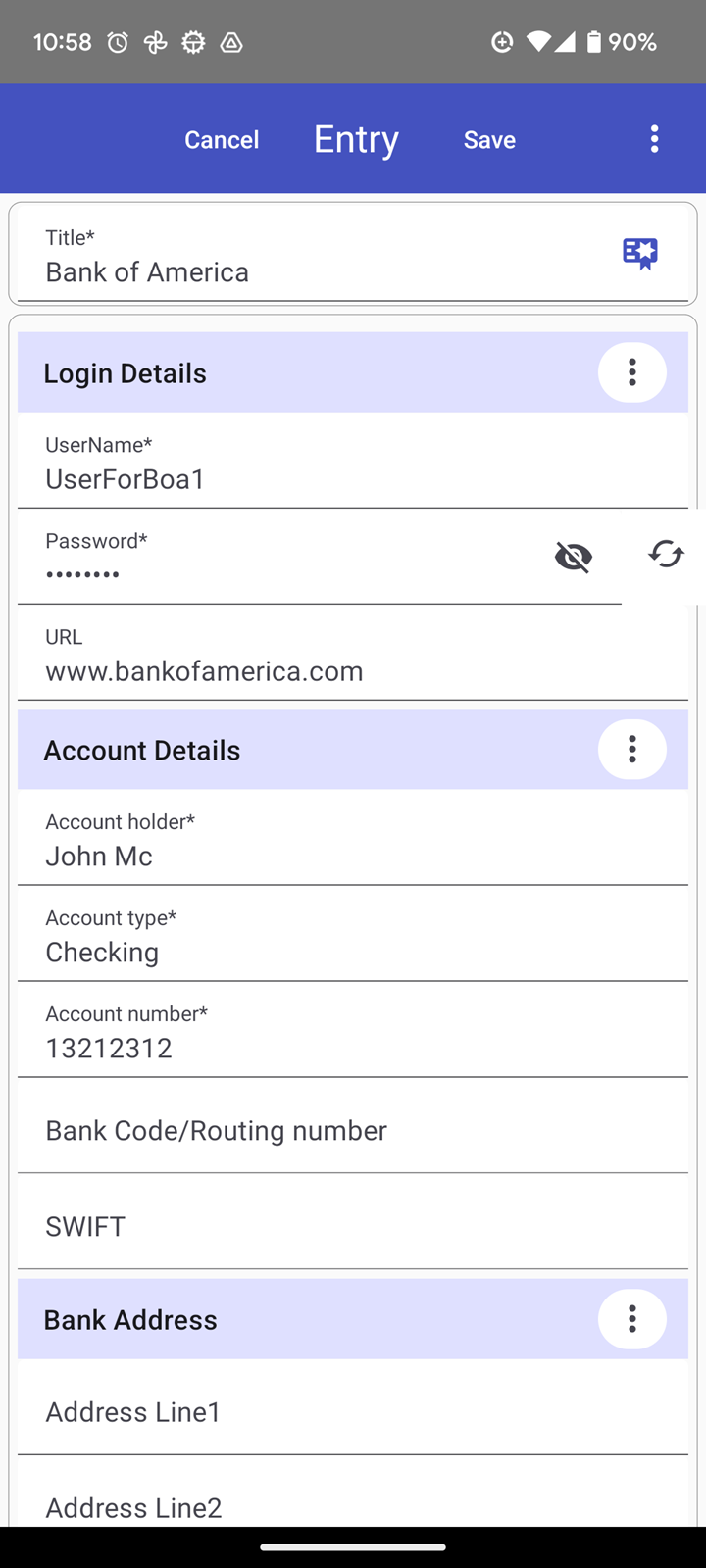Screen dimensions: 706x1568
Task: Save the Bank of America entry
Action: [x=489, y=140]
